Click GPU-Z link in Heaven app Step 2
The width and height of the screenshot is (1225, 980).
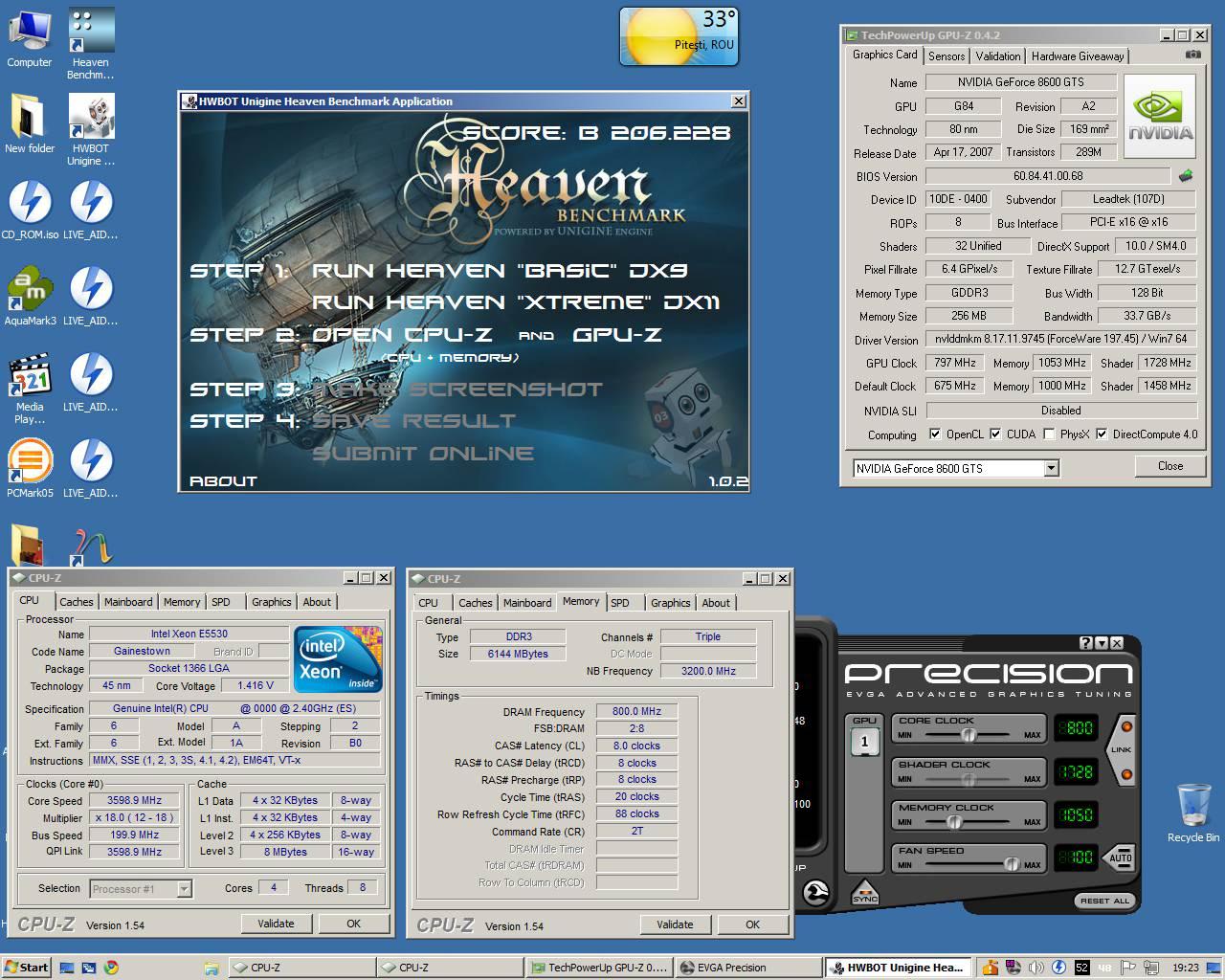pos(617,335)
